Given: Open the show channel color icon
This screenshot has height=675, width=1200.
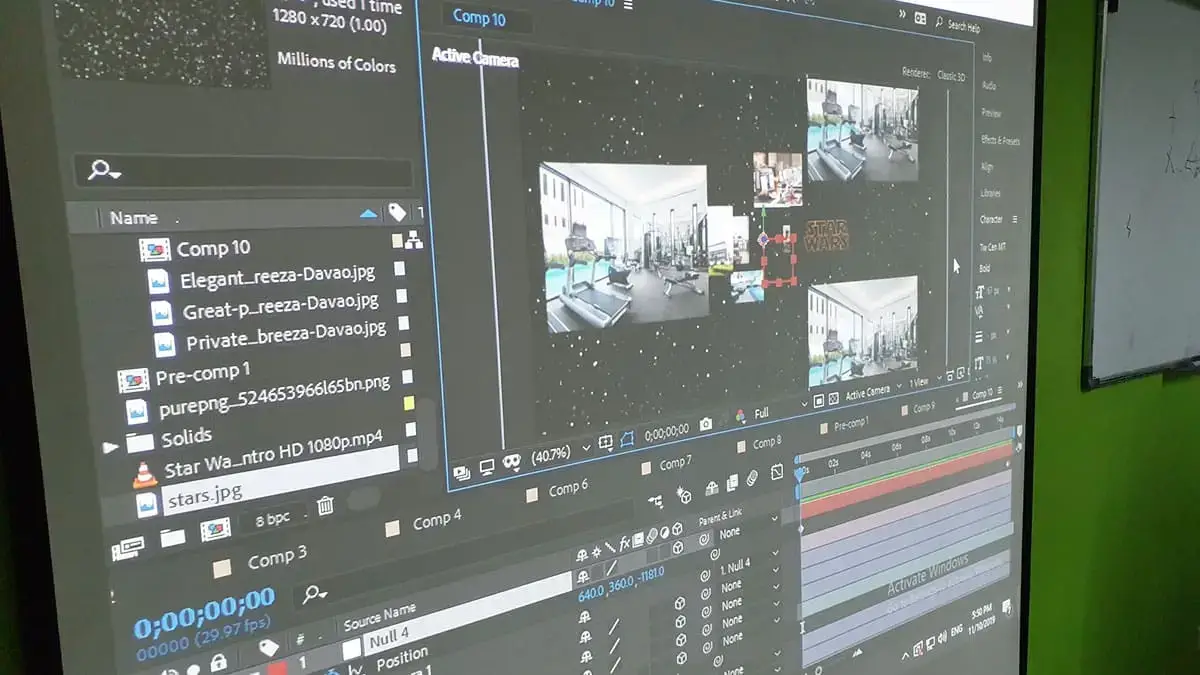Looking at the screenshot, I should (x=740, y=417).
